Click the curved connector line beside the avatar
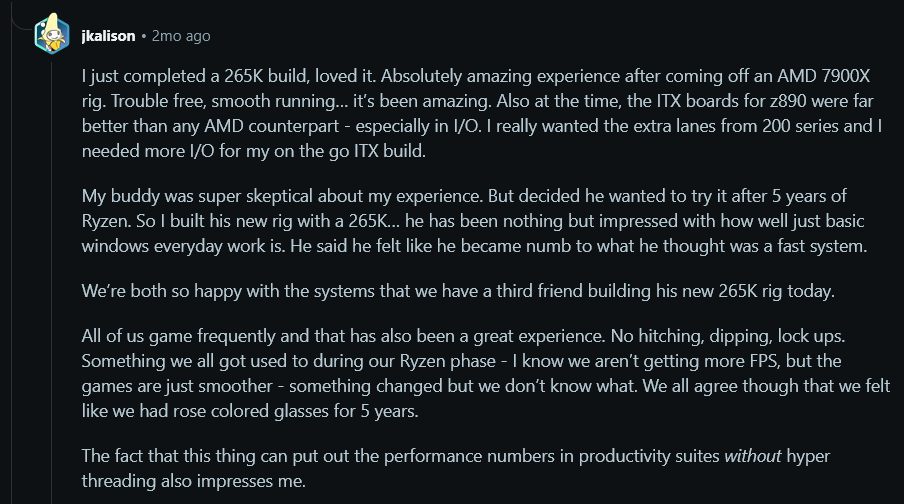The image size is (904, 504). coord(22,22)
